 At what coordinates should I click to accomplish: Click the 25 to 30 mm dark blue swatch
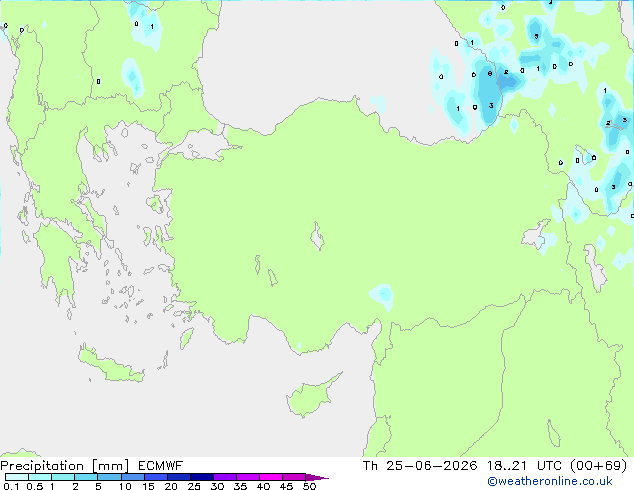[x=201, y=477]
